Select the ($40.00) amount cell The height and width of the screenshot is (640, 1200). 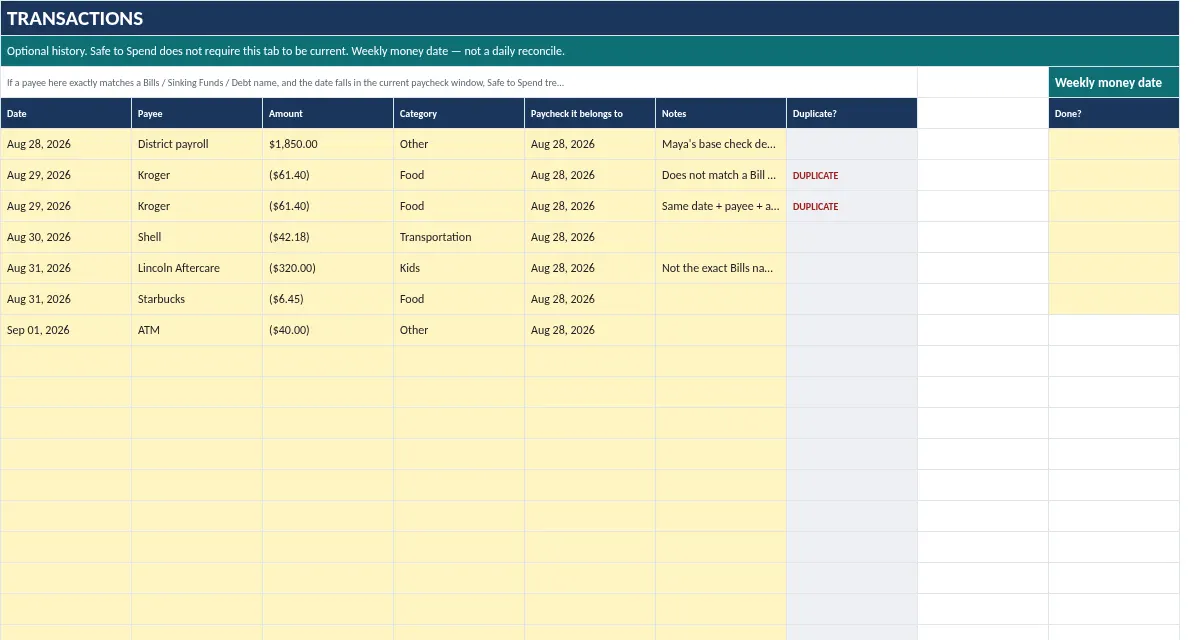(x=328, y=331)
